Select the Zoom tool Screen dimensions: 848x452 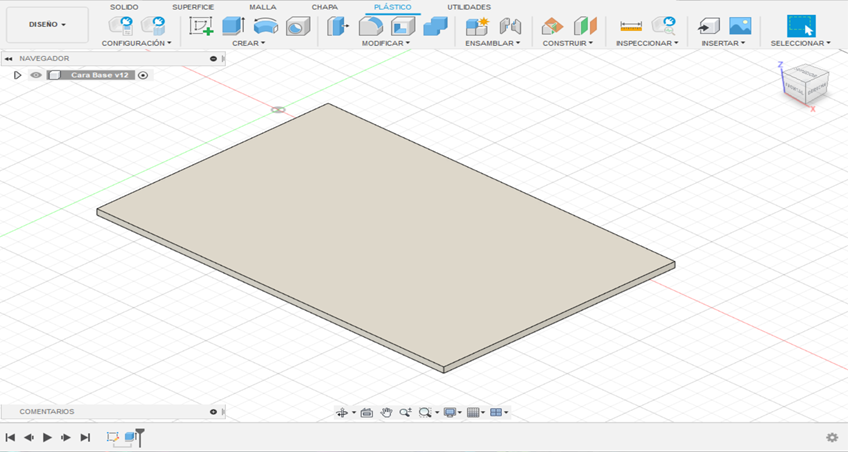click(406, 413)
